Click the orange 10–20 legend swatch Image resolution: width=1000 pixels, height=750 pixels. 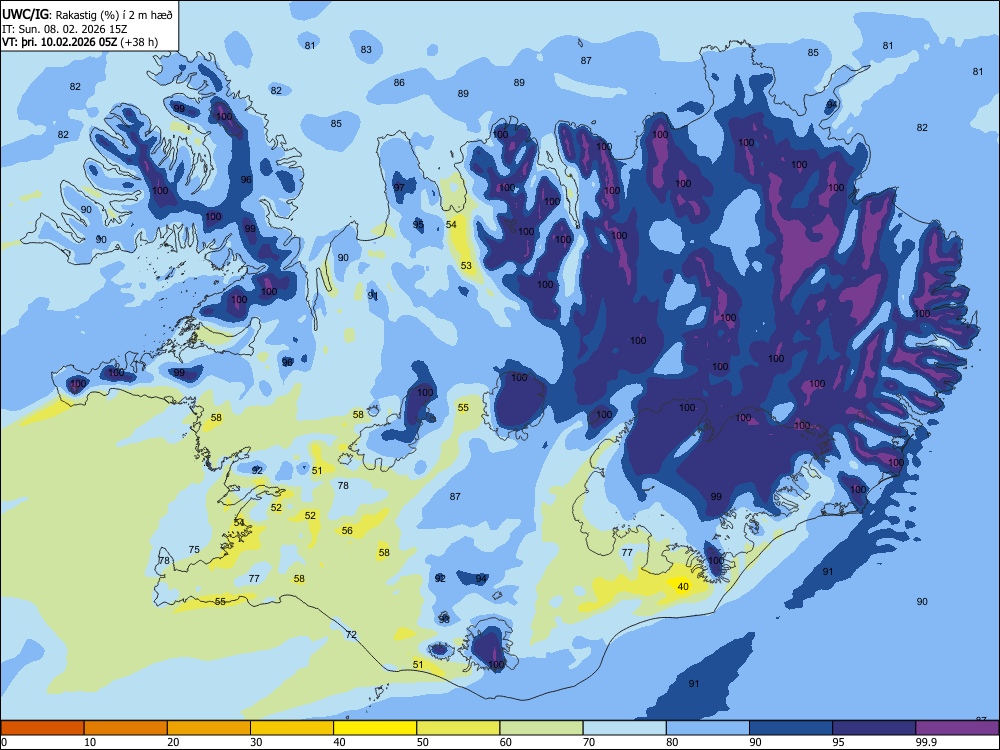(126, 728)
